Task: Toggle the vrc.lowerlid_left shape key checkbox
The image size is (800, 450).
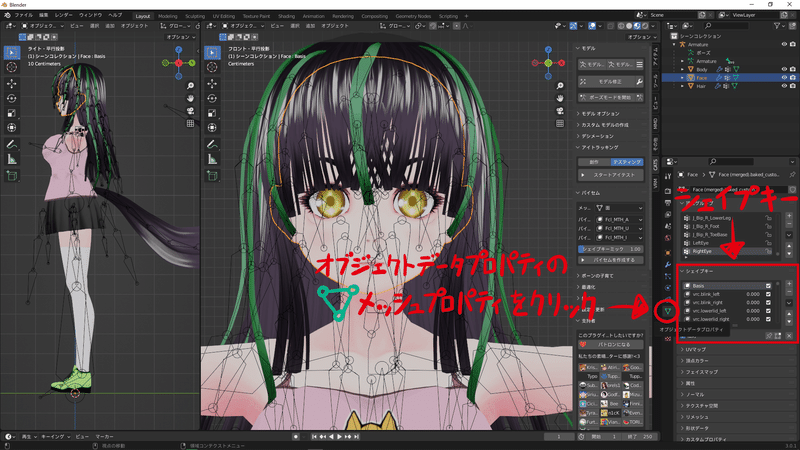Action: [768, 311]
